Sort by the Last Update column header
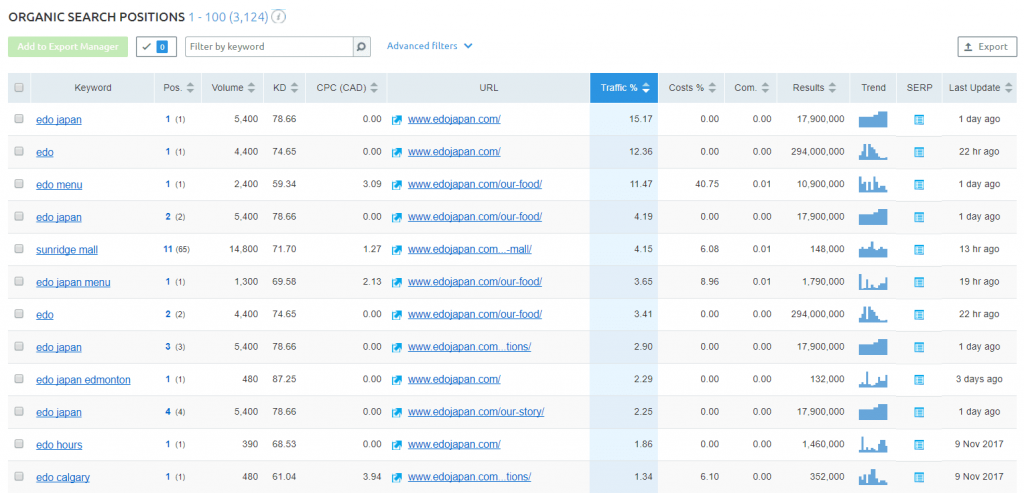Image resolution: width=1024 pixels, height=493 pixels. [x=979, y=88]
